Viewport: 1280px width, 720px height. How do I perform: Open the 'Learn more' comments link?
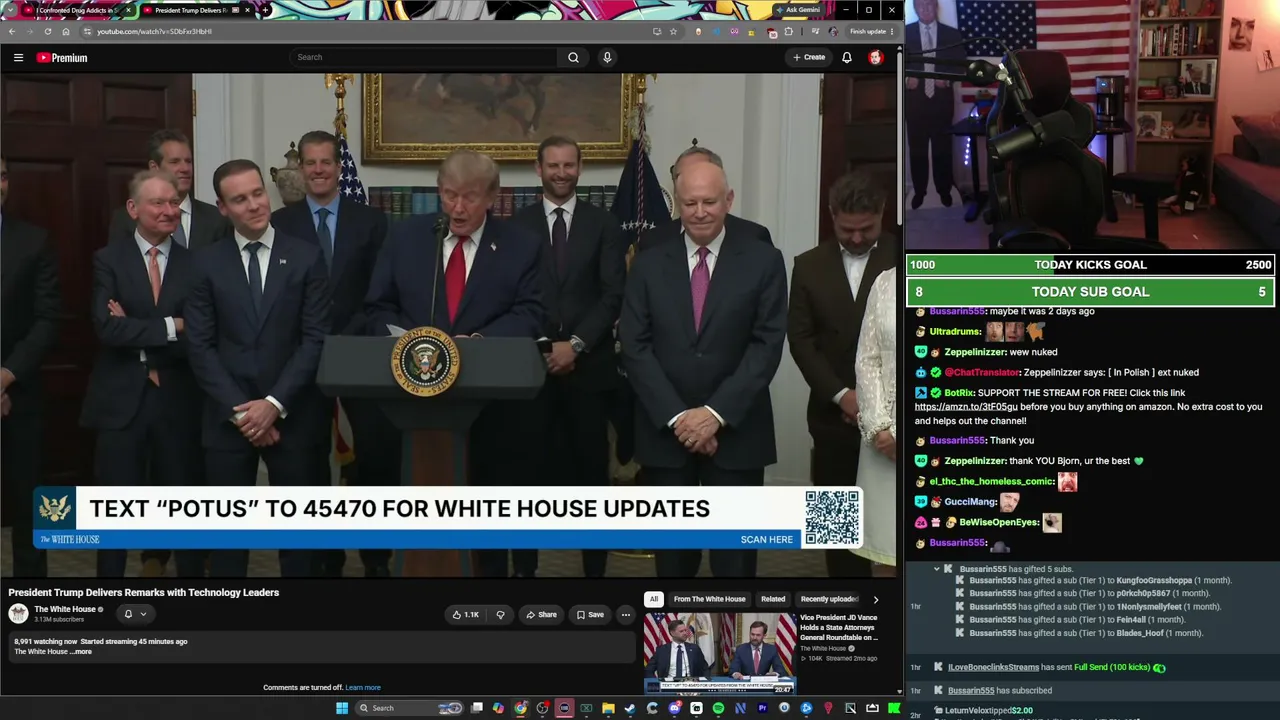point(363,688)
